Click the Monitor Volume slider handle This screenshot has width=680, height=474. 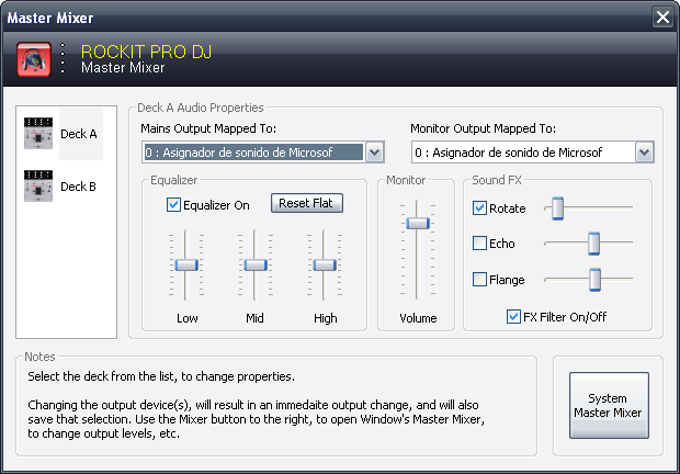point(418,223)
